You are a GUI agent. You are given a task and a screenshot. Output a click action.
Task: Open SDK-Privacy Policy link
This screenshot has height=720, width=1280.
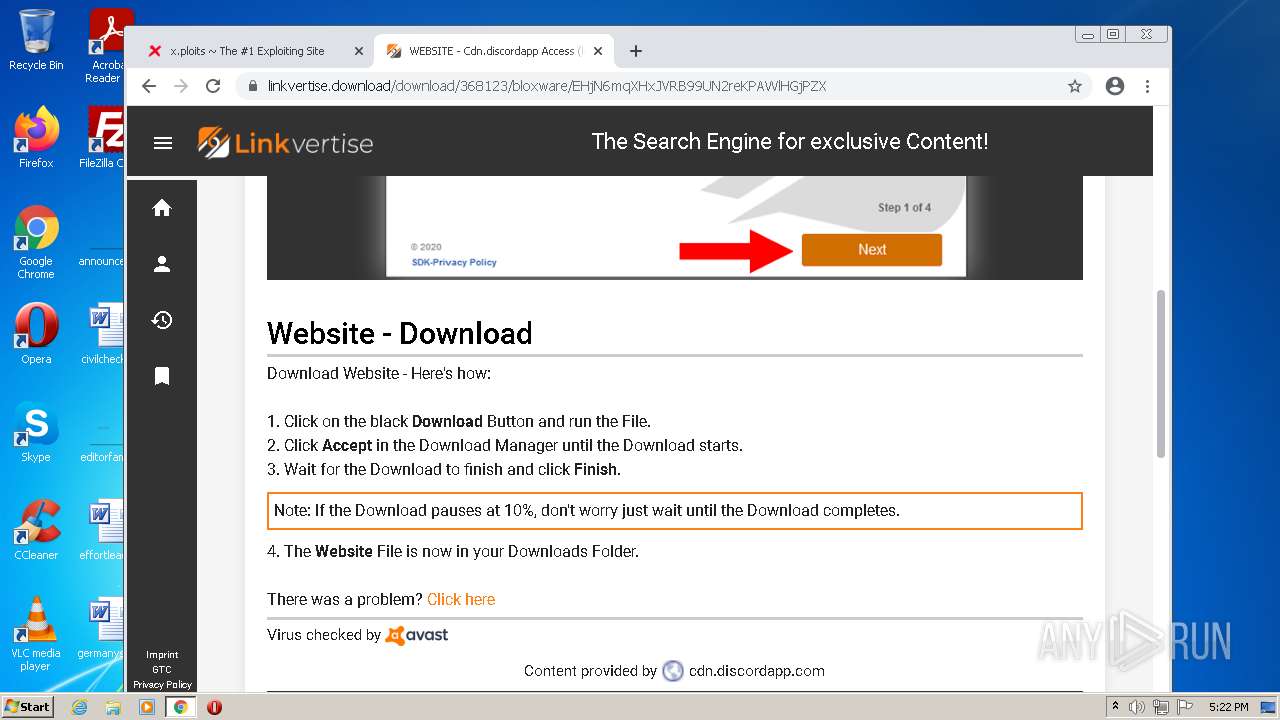[454, 262]
